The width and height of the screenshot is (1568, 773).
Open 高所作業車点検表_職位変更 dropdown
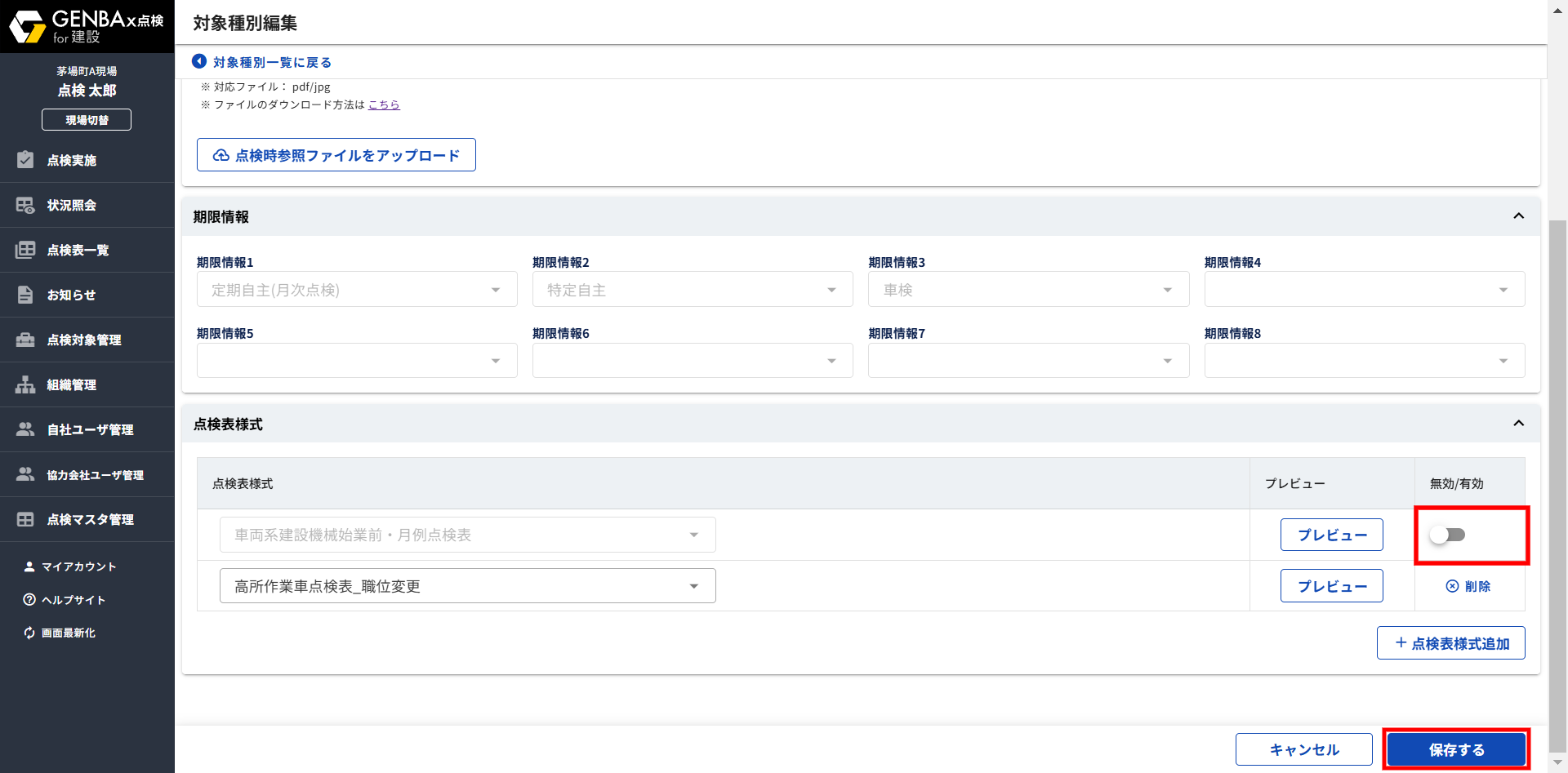(467, 586)
